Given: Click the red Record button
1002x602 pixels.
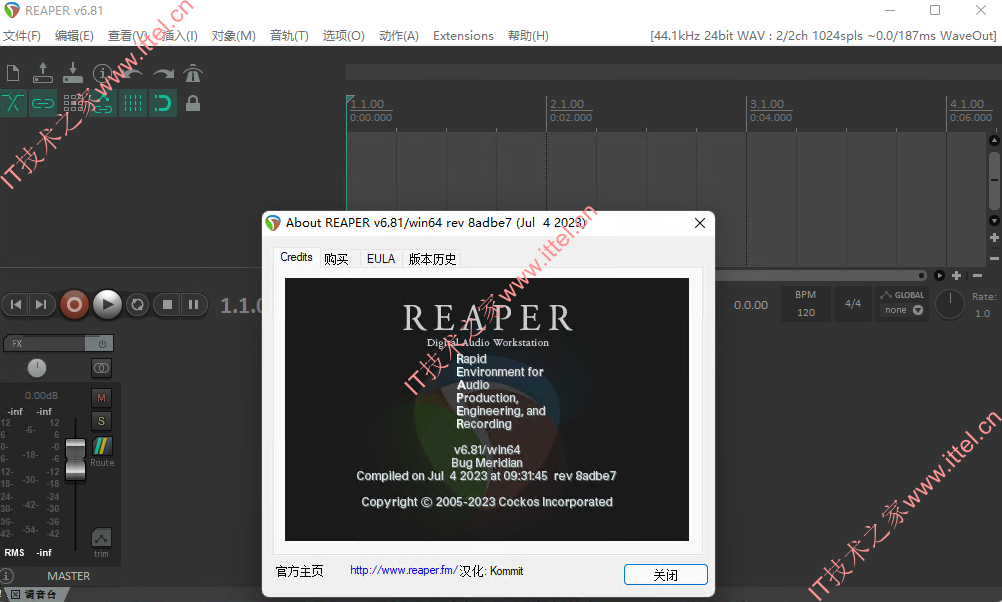Looking at the screenshot, I should click(74, 305).
